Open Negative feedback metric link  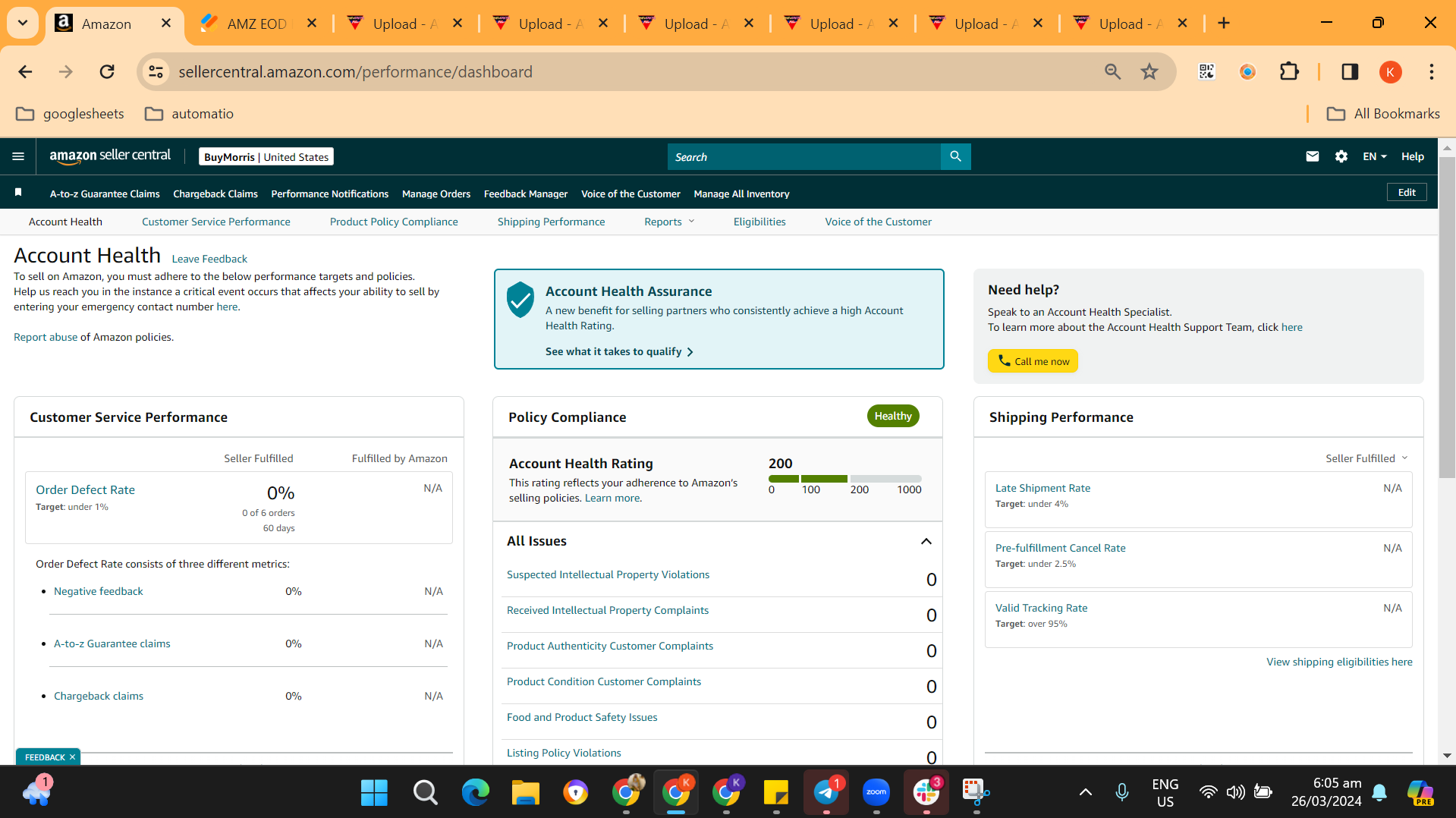pyautogui.click(x=99, y=591)
